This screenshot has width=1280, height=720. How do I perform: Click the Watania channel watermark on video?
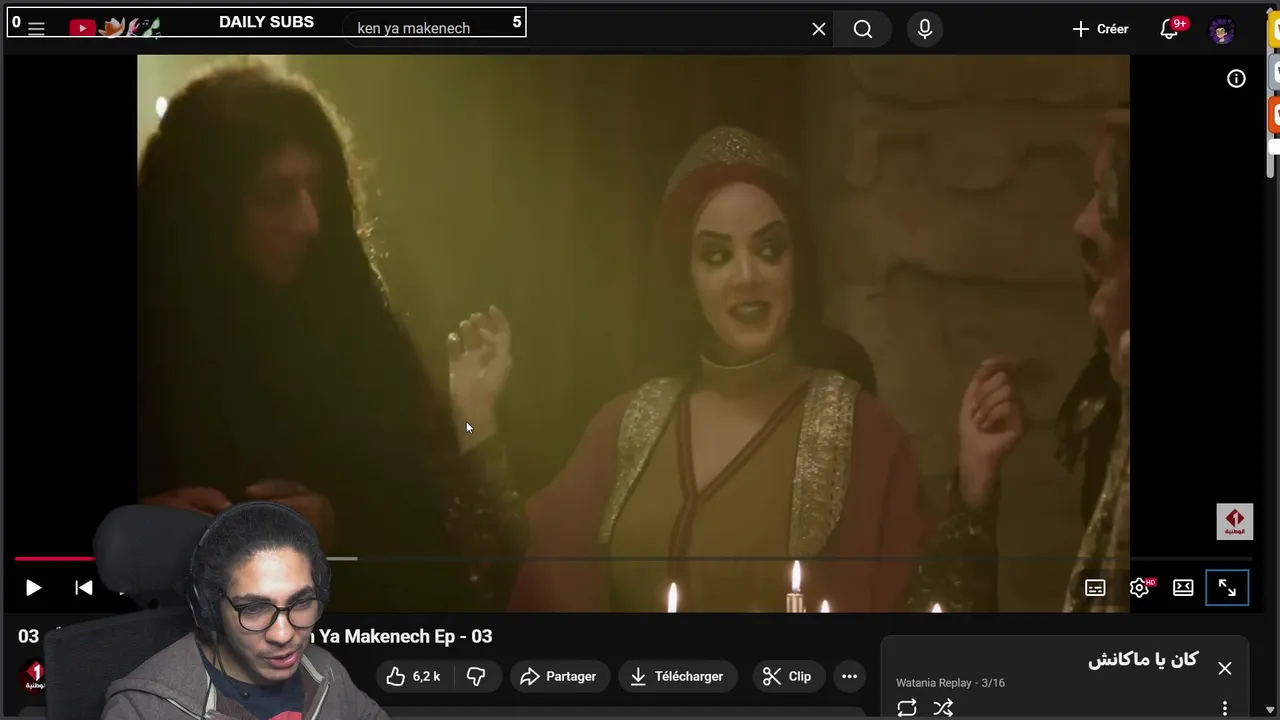1235,522
